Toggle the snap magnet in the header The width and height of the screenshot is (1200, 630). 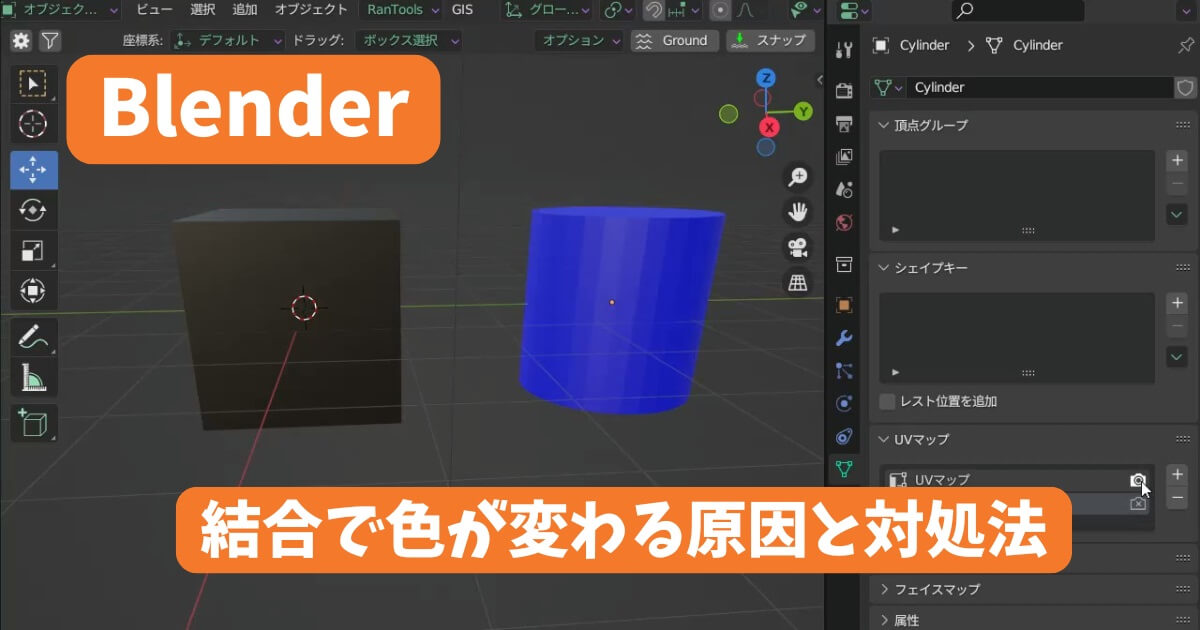pyautogui.click(x=654, y=10)
